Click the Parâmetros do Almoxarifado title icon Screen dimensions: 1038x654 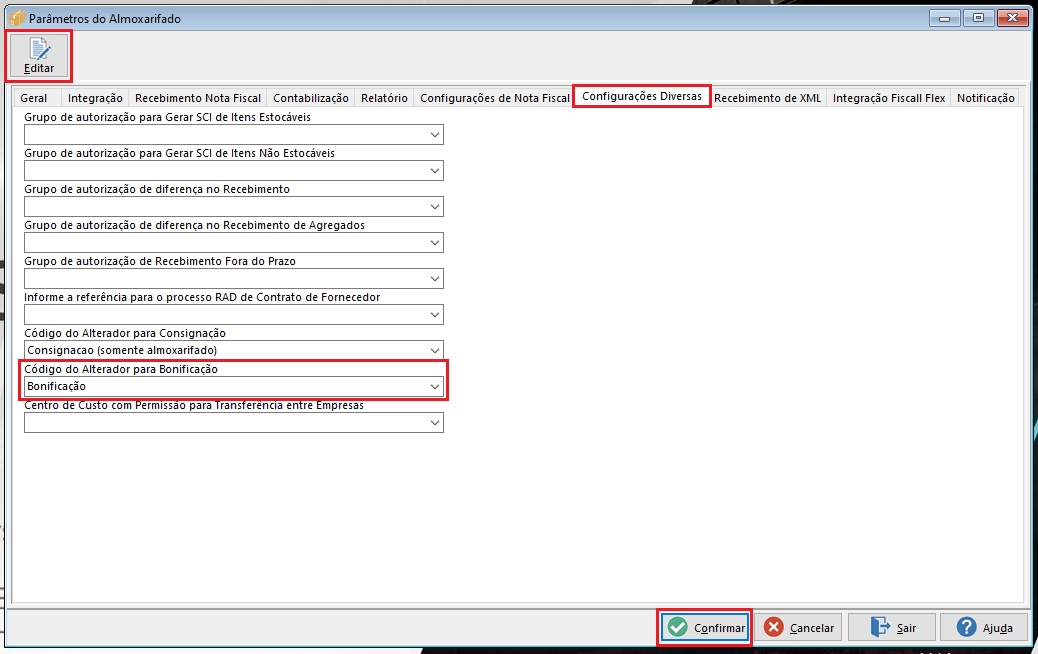coord(17,18)
